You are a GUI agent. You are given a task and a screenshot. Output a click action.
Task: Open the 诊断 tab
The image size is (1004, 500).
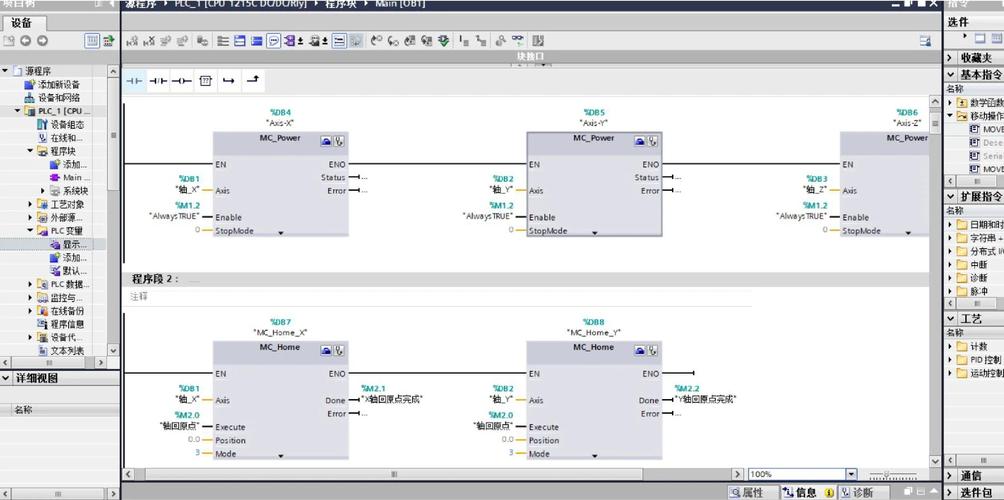point(861,492)
